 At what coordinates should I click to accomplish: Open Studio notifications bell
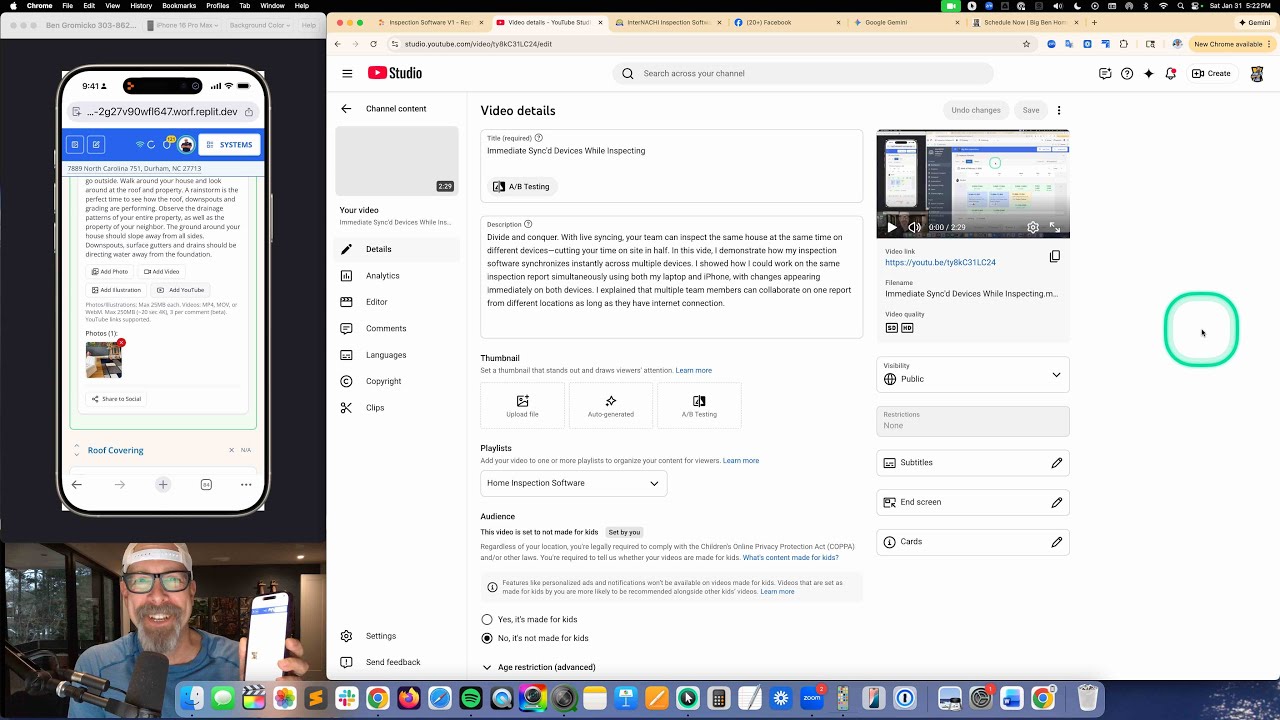[1170, 73]
